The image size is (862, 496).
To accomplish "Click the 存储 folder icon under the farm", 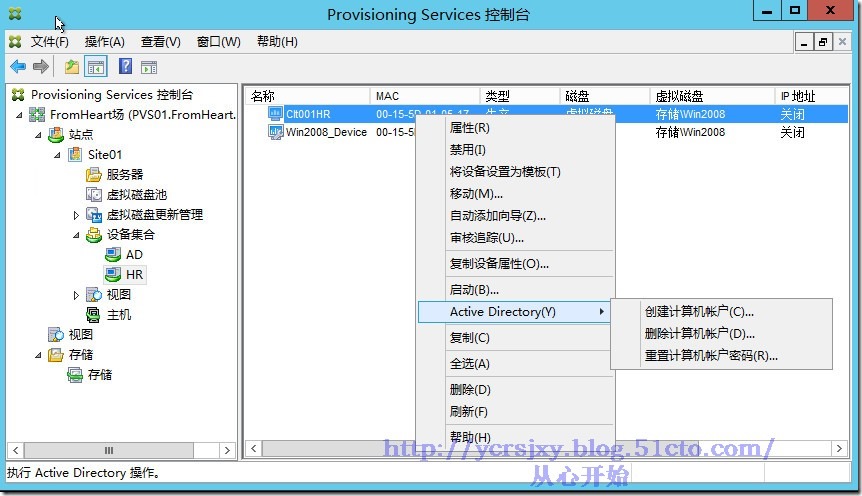I will click(56, 355).
